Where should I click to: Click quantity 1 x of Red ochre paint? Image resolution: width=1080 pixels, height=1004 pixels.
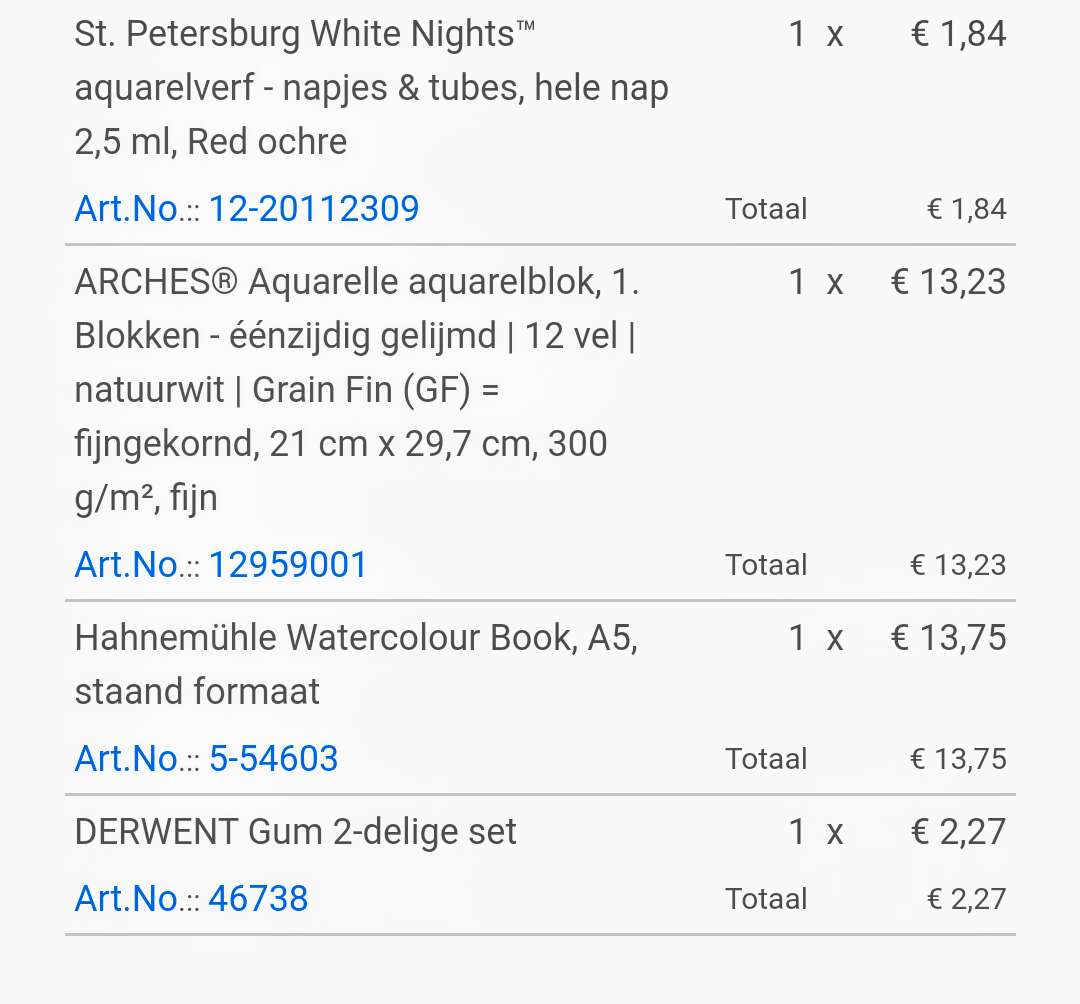tap(816, 34)
